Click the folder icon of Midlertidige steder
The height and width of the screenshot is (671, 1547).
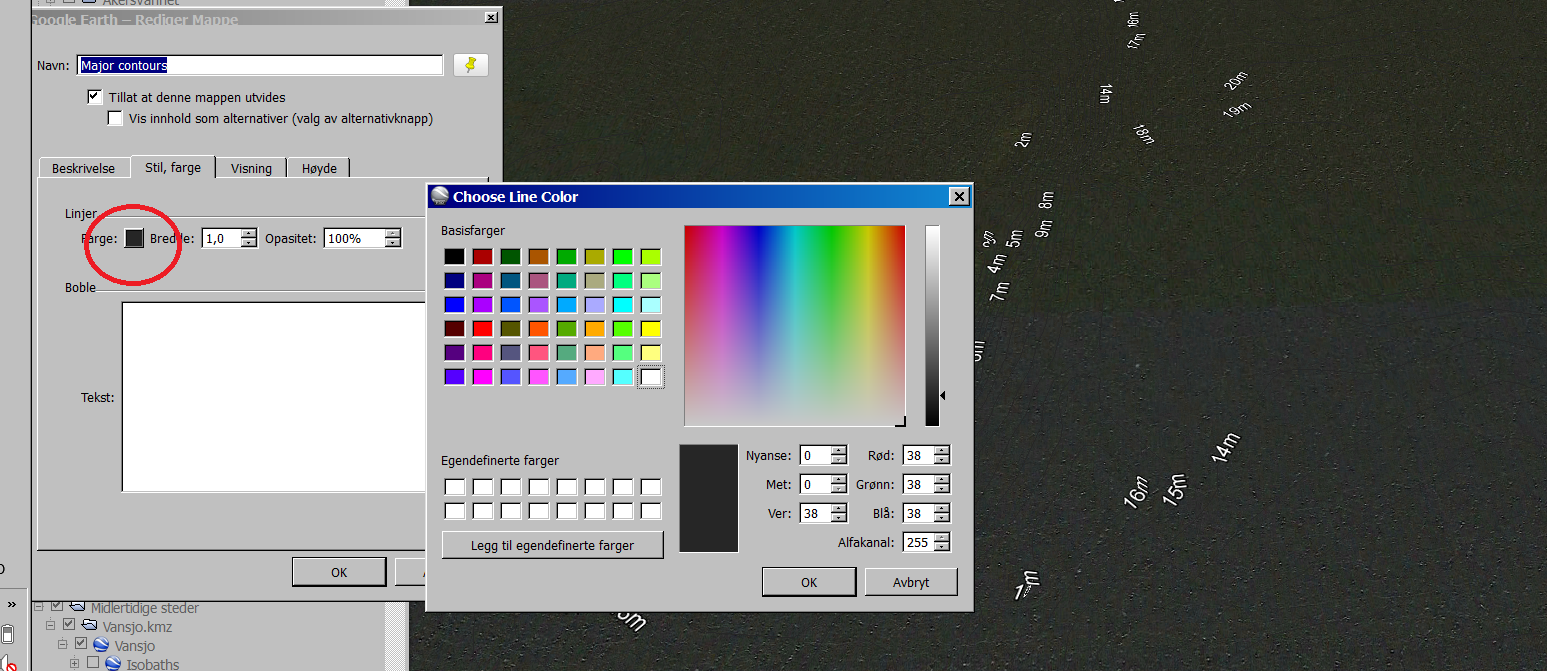[78, 607]
